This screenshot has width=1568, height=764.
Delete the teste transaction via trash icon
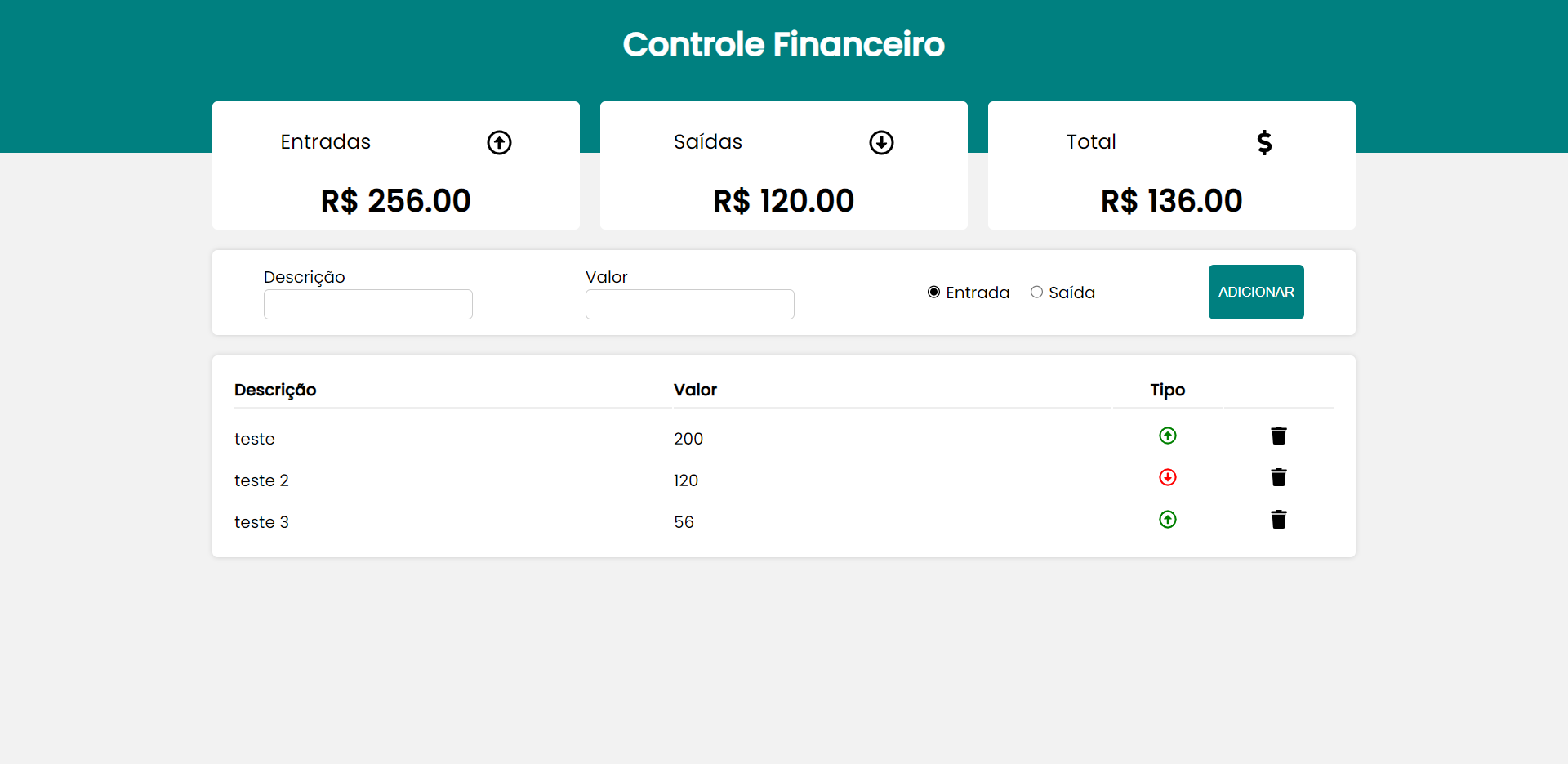[x=1278, y=436]
